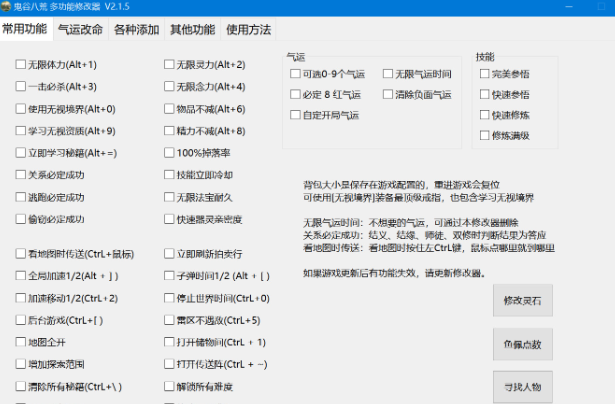
Task: Tick 立即刷新拍卖行
Action: point(169,254)
